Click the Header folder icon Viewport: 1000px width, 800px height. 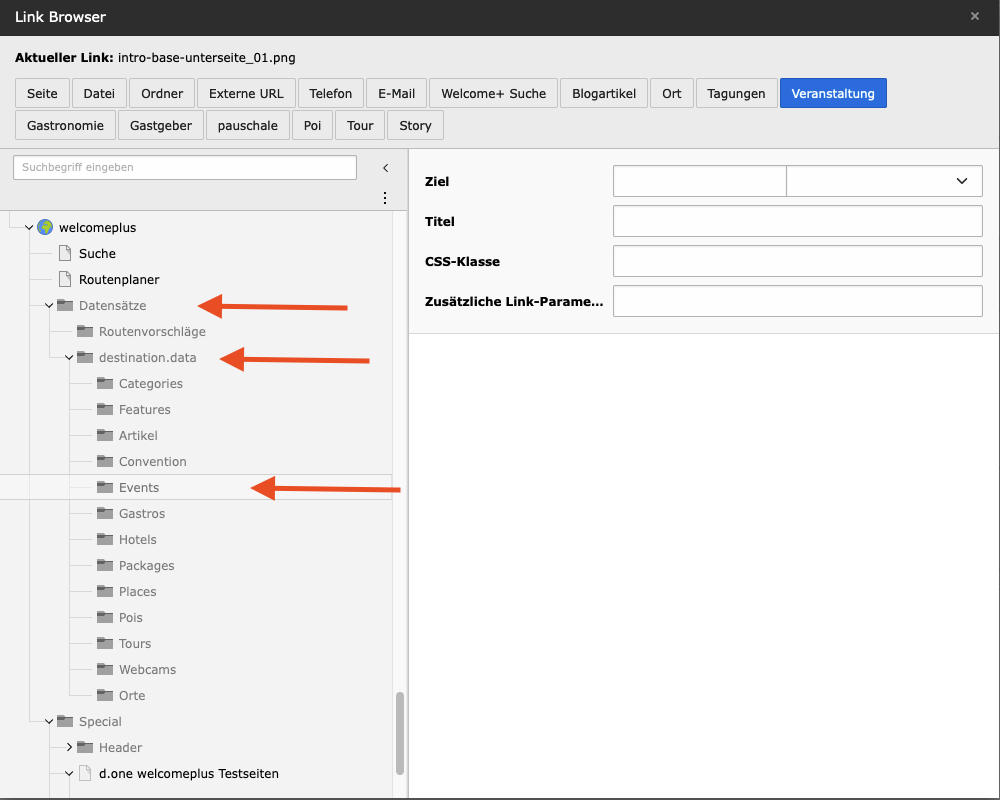tap(85, 747)
